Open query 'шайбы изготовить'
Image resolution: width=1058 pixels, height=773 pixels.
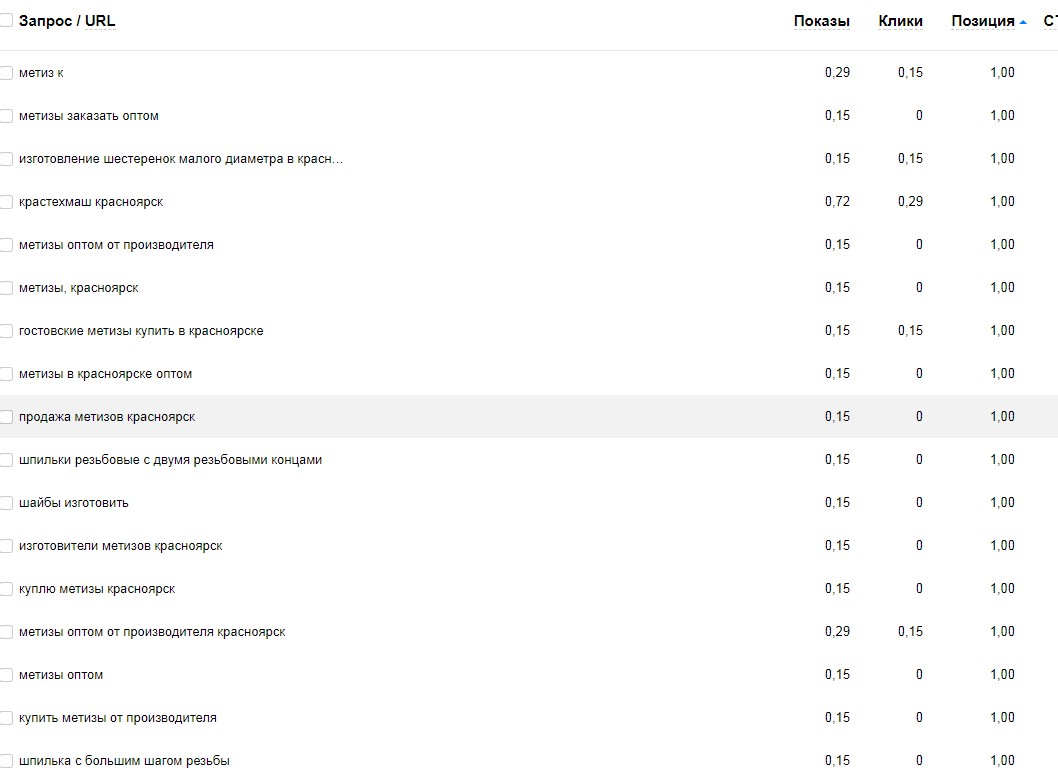[74, 503]
